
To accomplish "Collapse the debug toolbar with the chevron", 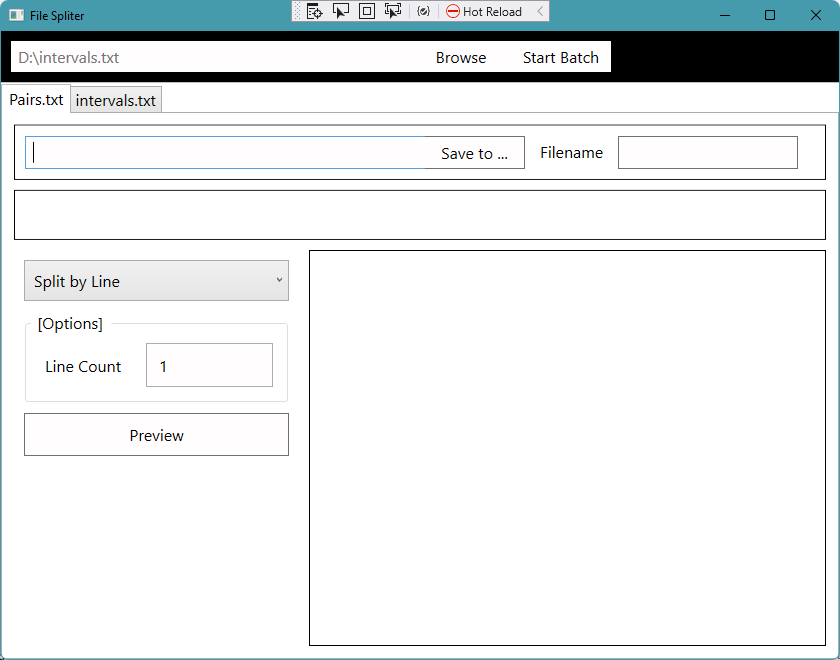I will tap(541, 12).
